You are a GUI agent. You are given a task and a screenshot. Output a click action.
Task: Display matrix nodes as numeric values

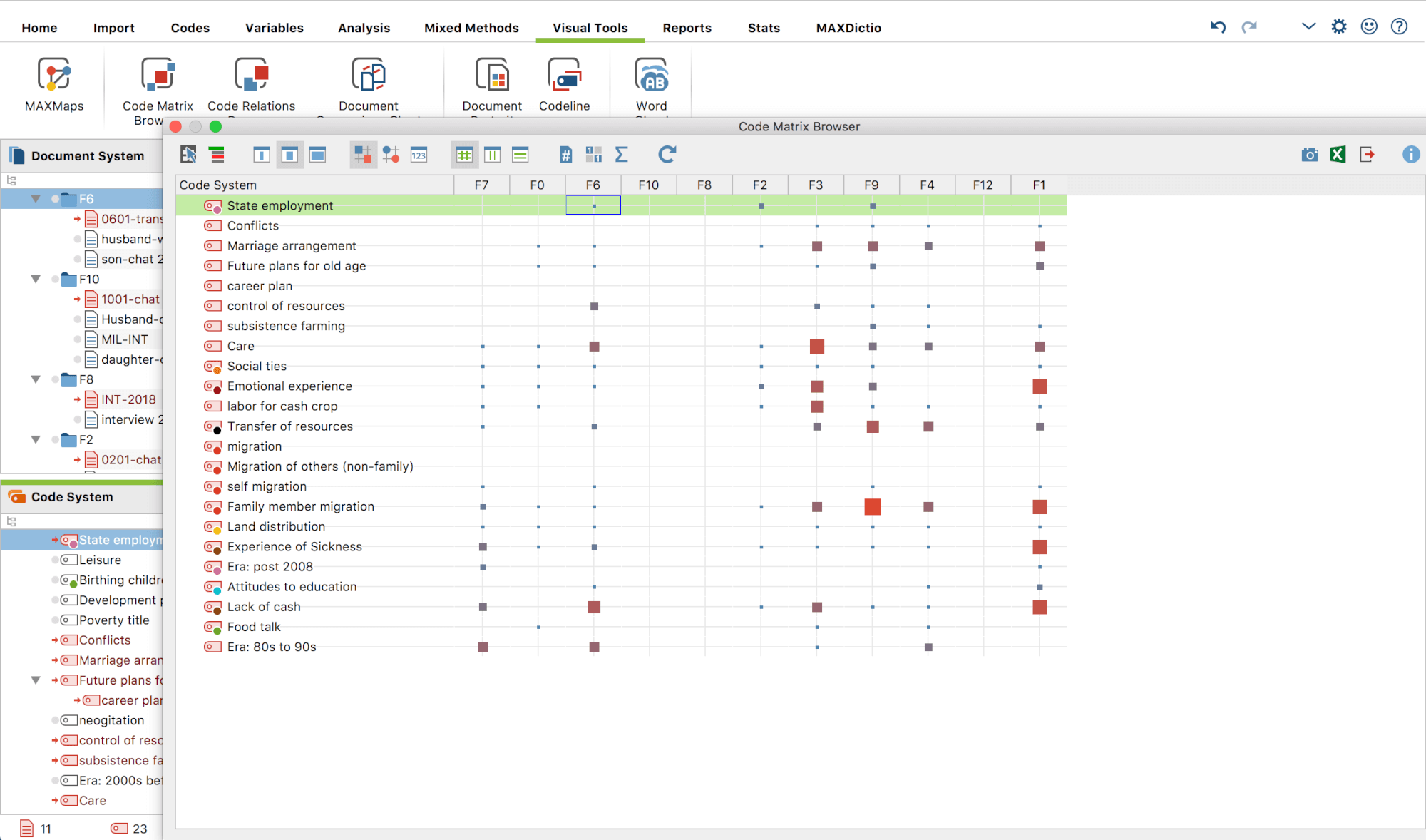click(419, 155)
